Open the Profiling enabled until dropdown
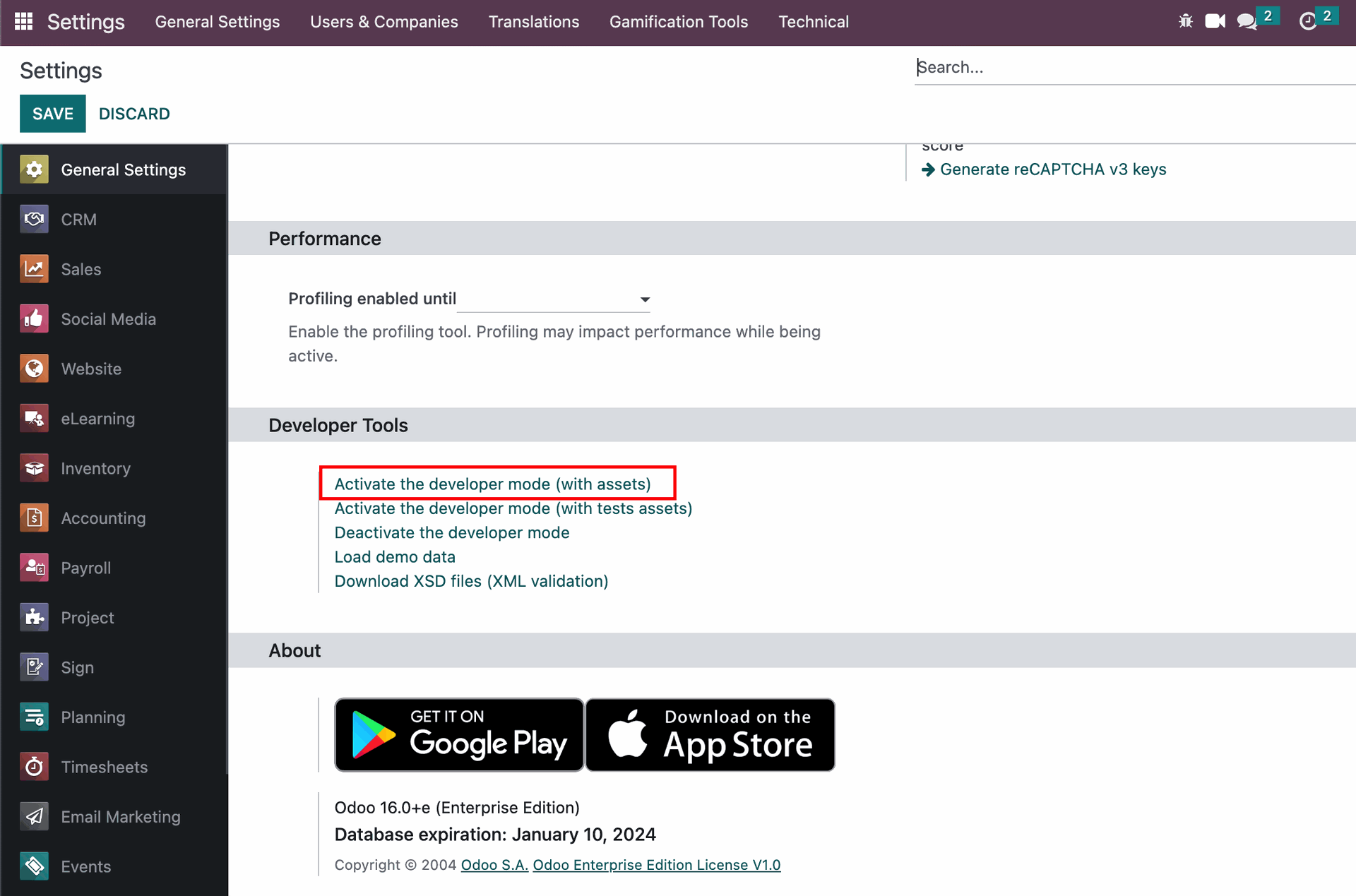The width and height of the screenshot is (1356, 896). [554, 299]
